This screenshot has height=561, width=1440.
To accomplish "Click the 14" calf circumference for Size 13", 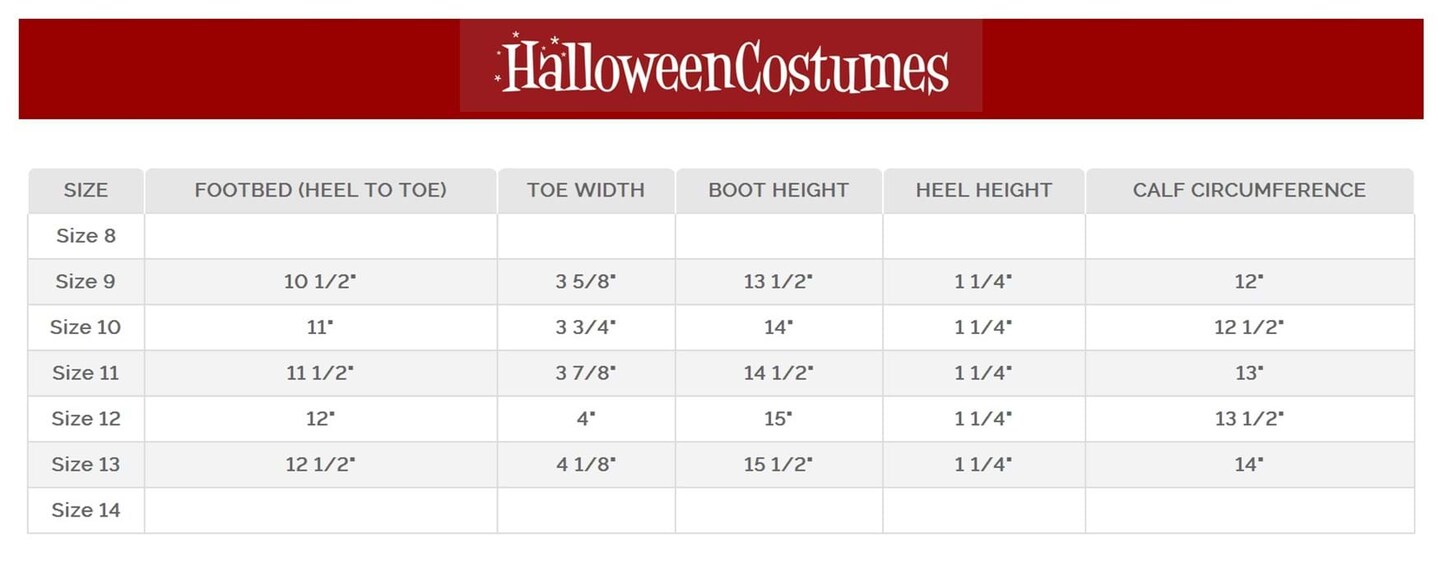I will click(x=1249, y=464).
